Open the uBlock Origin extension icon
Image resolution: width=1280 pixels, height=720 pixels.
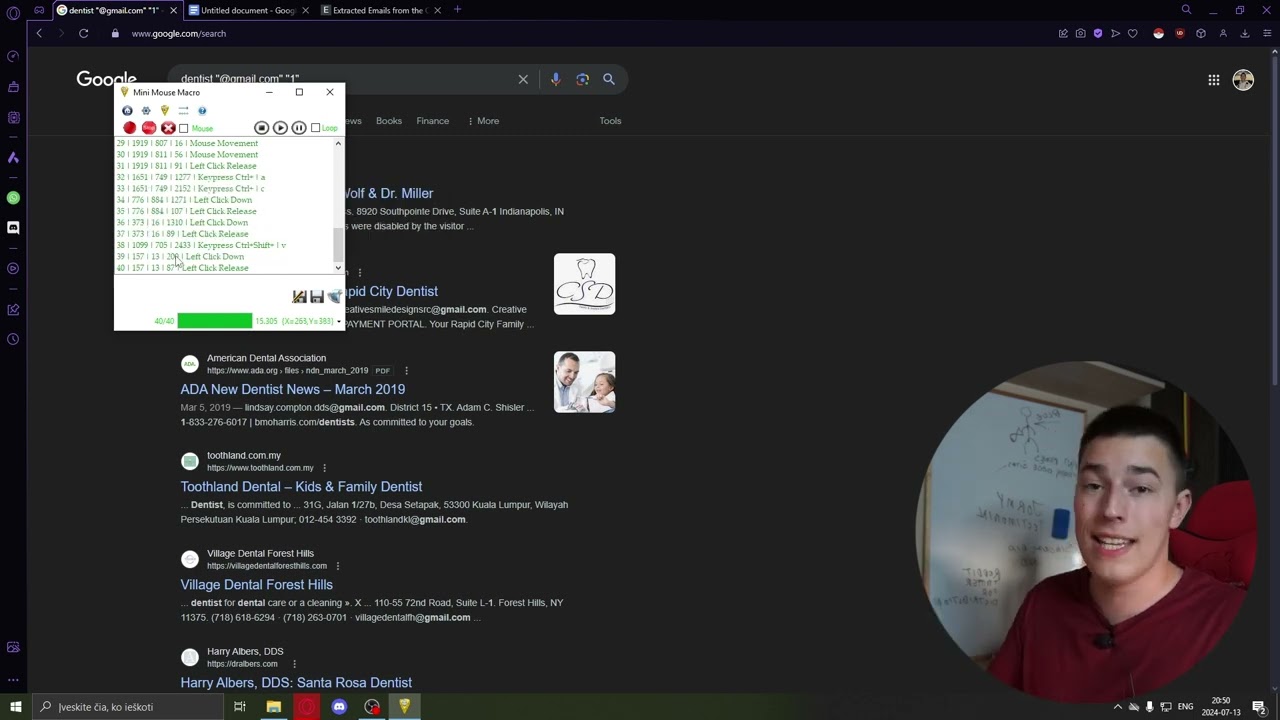point(1180,33)
